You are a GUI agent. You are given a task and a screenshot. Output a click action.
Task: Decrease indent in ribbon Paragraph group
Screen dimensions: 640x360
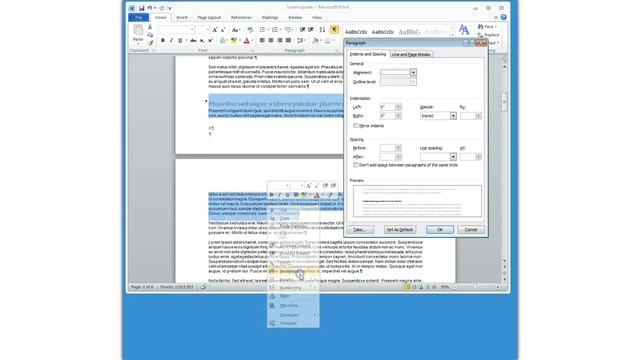point(302,30)
